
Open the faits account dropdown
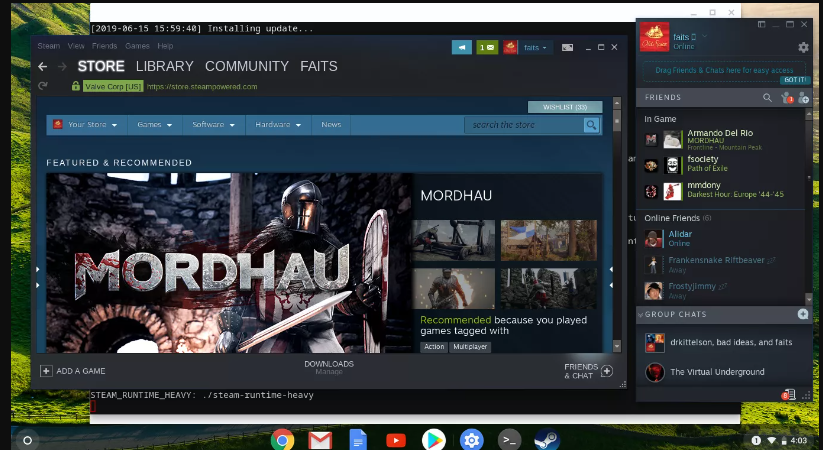point(535,47)
